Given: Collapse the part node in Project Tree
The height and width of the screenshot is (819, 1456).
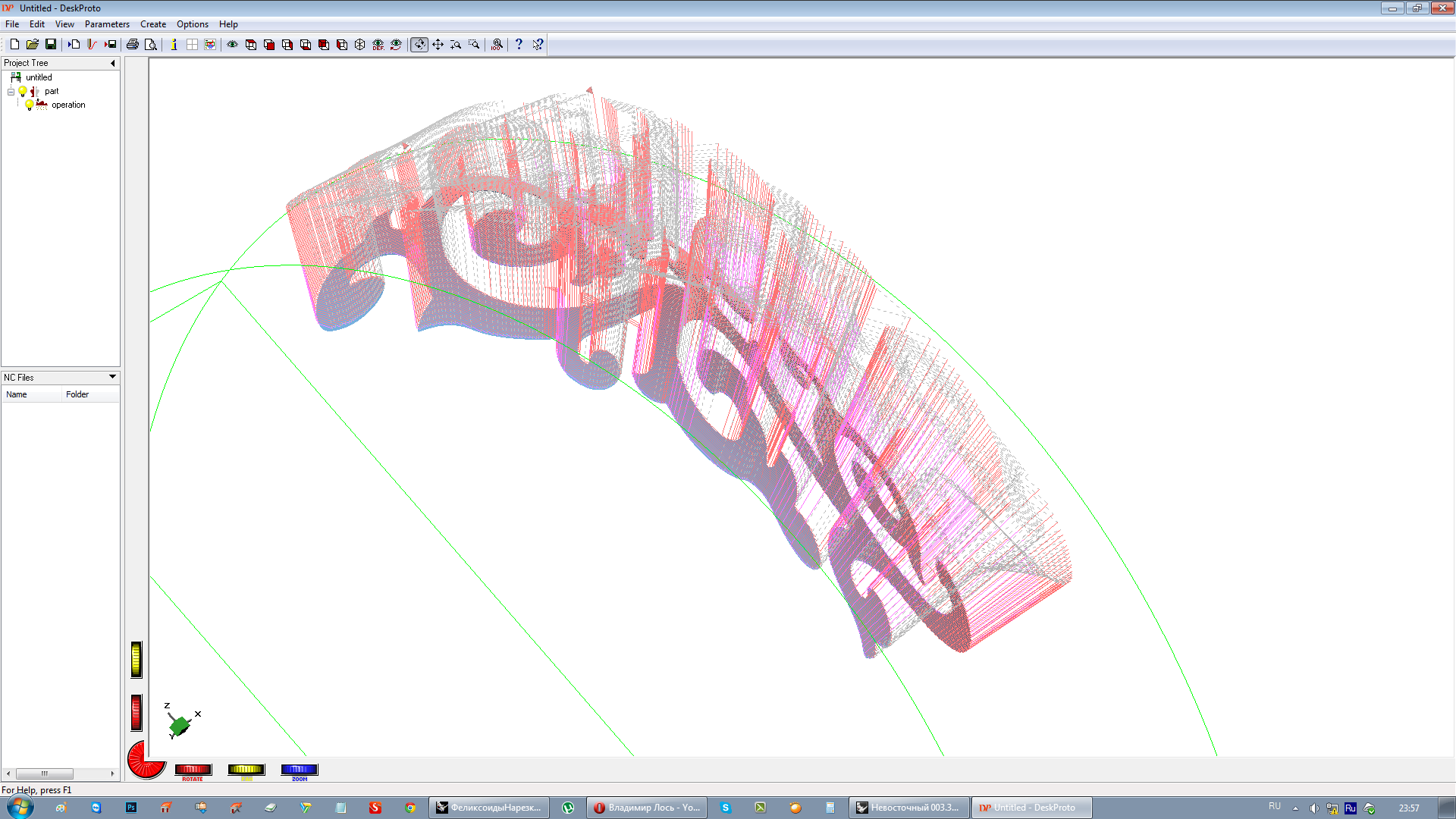Looking at the screenshot, I should (x=11, y=92).
